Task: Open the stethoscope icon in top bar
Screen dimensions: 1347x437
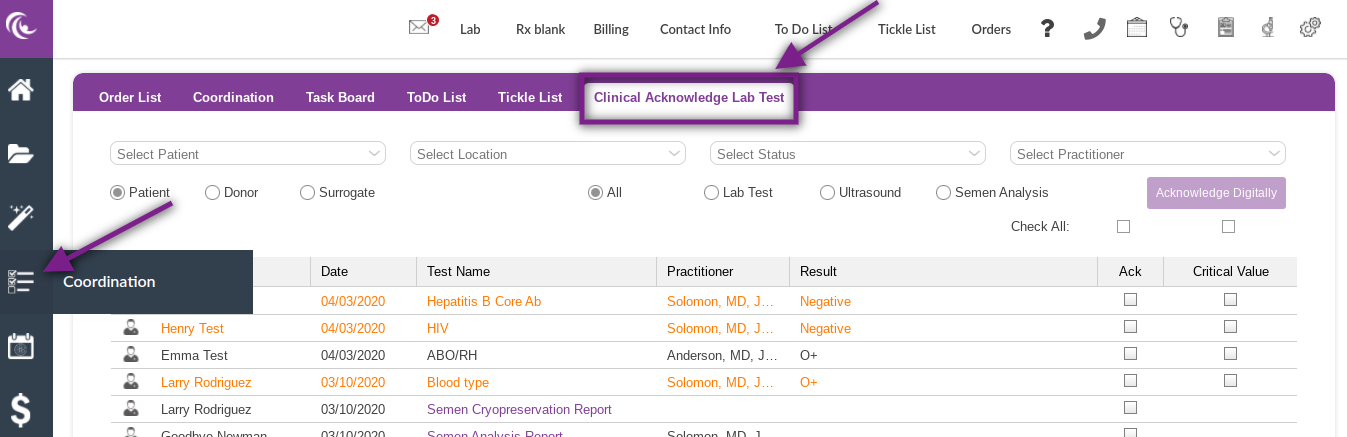Action: (x=1180, y=28)
